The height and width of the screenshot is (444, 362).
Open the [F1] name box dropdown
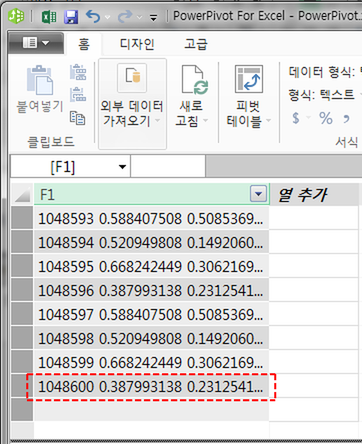click(122, 167)
